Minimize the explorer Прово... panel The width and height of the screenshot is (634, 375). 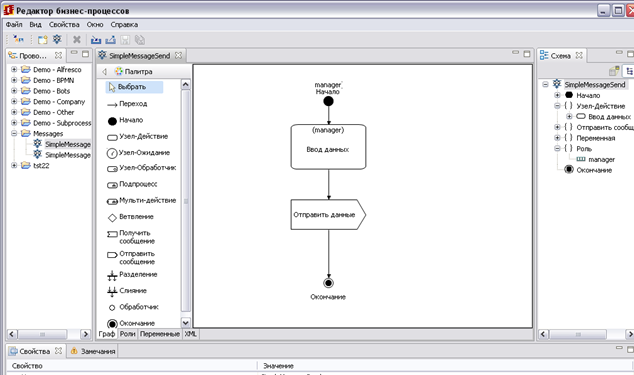click(74, 53)
